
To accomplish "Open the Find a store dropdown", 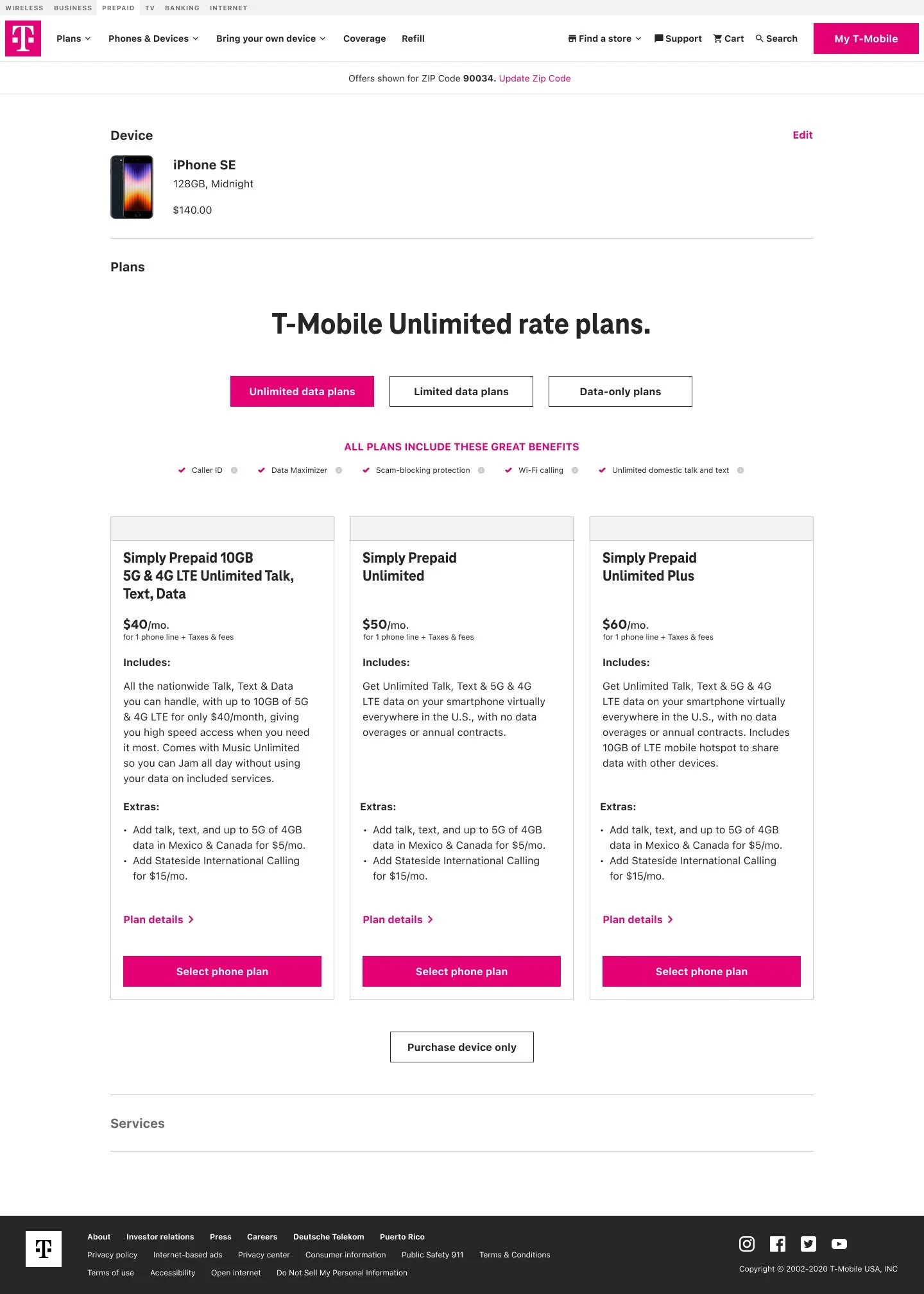I will point(604,38).
